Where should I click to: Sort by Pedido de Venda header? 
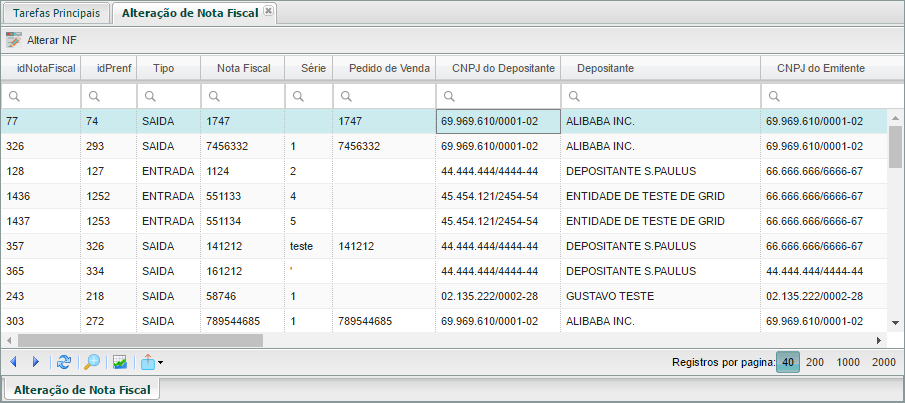click(384, 68)
